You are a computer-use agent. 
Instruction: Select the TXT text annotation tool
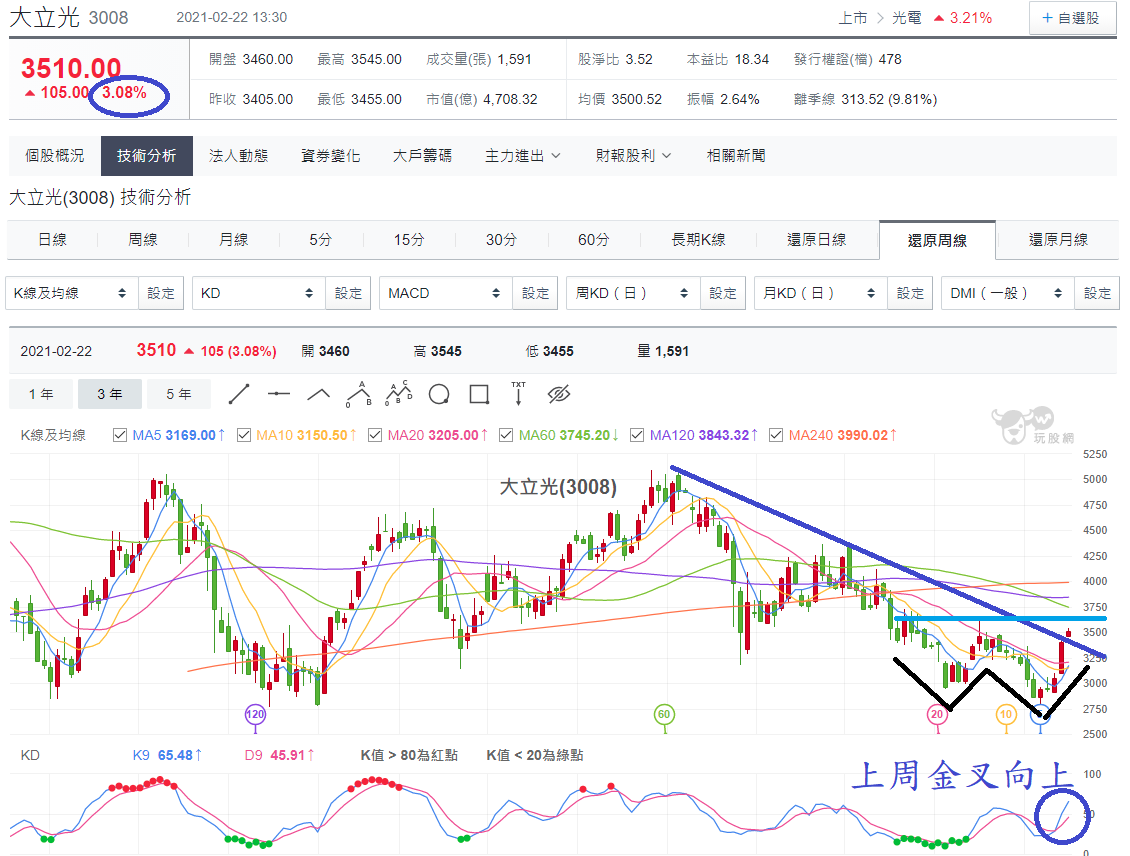point(518,393)
